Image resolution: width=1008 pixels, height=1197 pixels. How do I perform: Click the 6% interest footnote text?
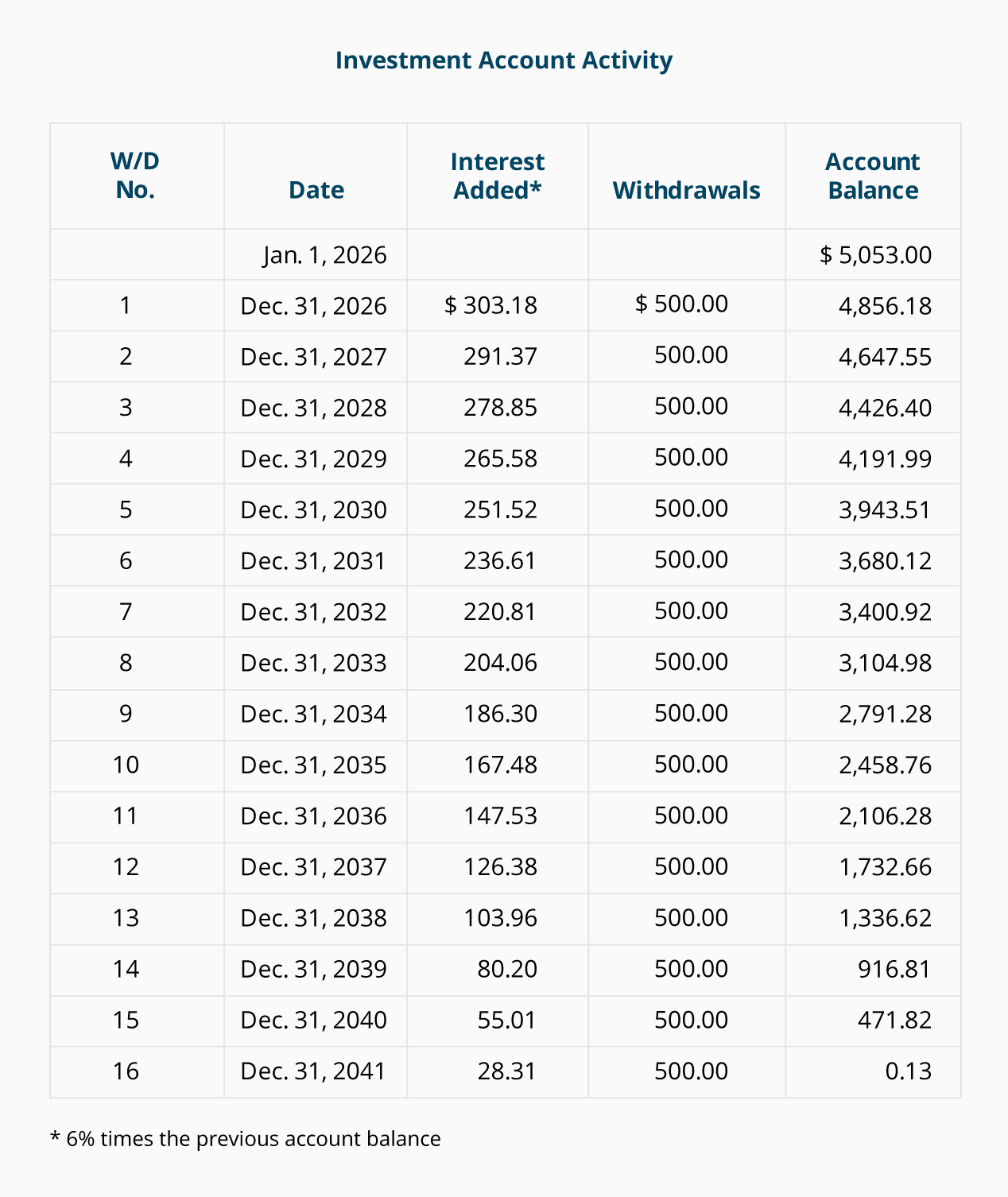tap(246, 1139)
